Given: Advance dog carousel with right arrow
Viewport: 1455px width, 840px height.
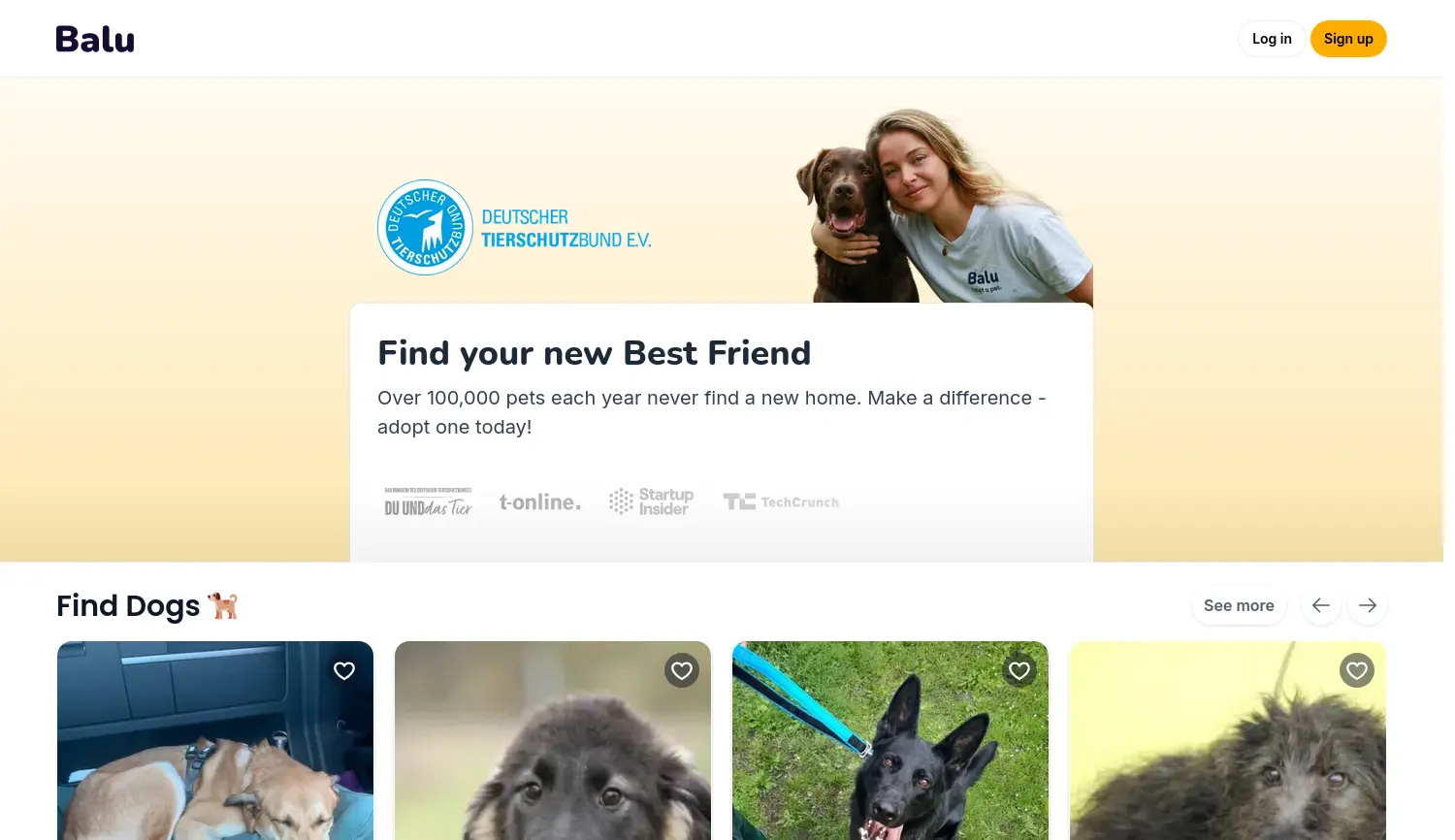Looking at the screenshot, I should click(x=1368, y=605).
